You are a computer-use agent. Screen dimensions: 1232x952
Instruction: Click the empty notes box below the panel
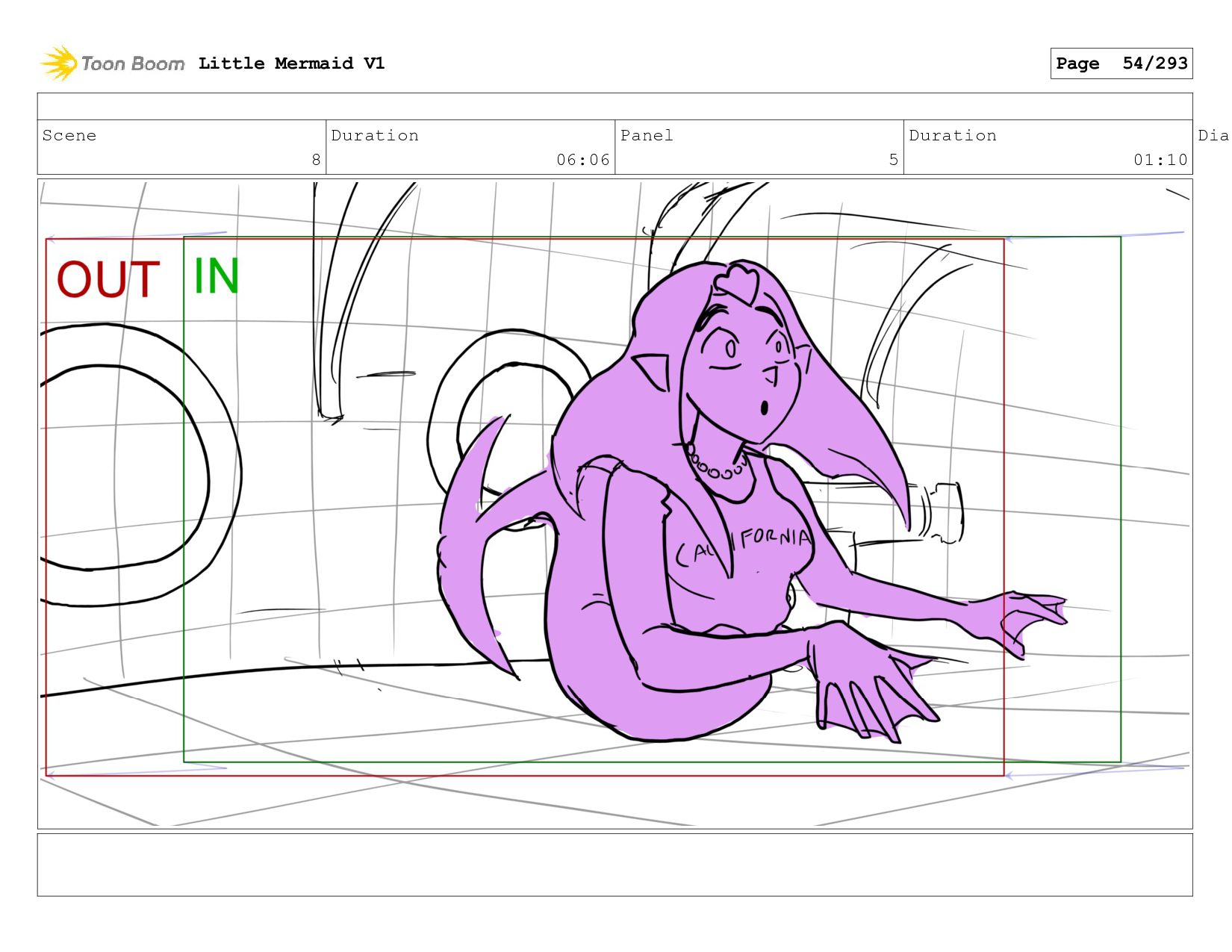coord(615,865)
